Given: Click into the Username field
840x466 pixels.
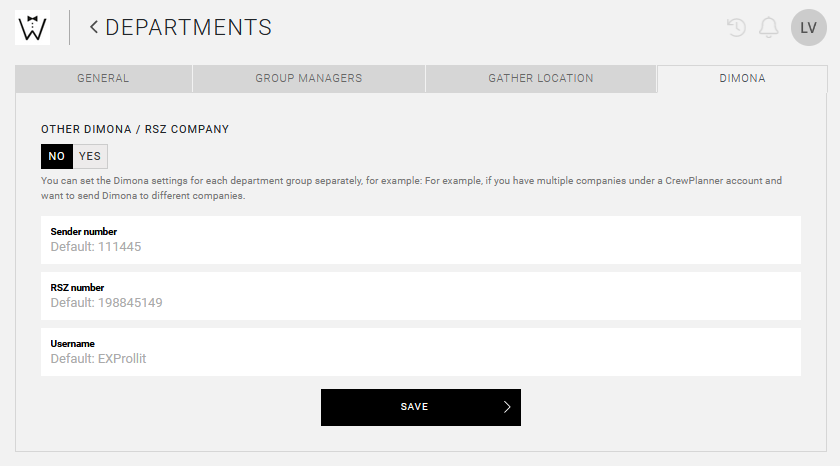Looking at the screenshot, I should [420, 358].
